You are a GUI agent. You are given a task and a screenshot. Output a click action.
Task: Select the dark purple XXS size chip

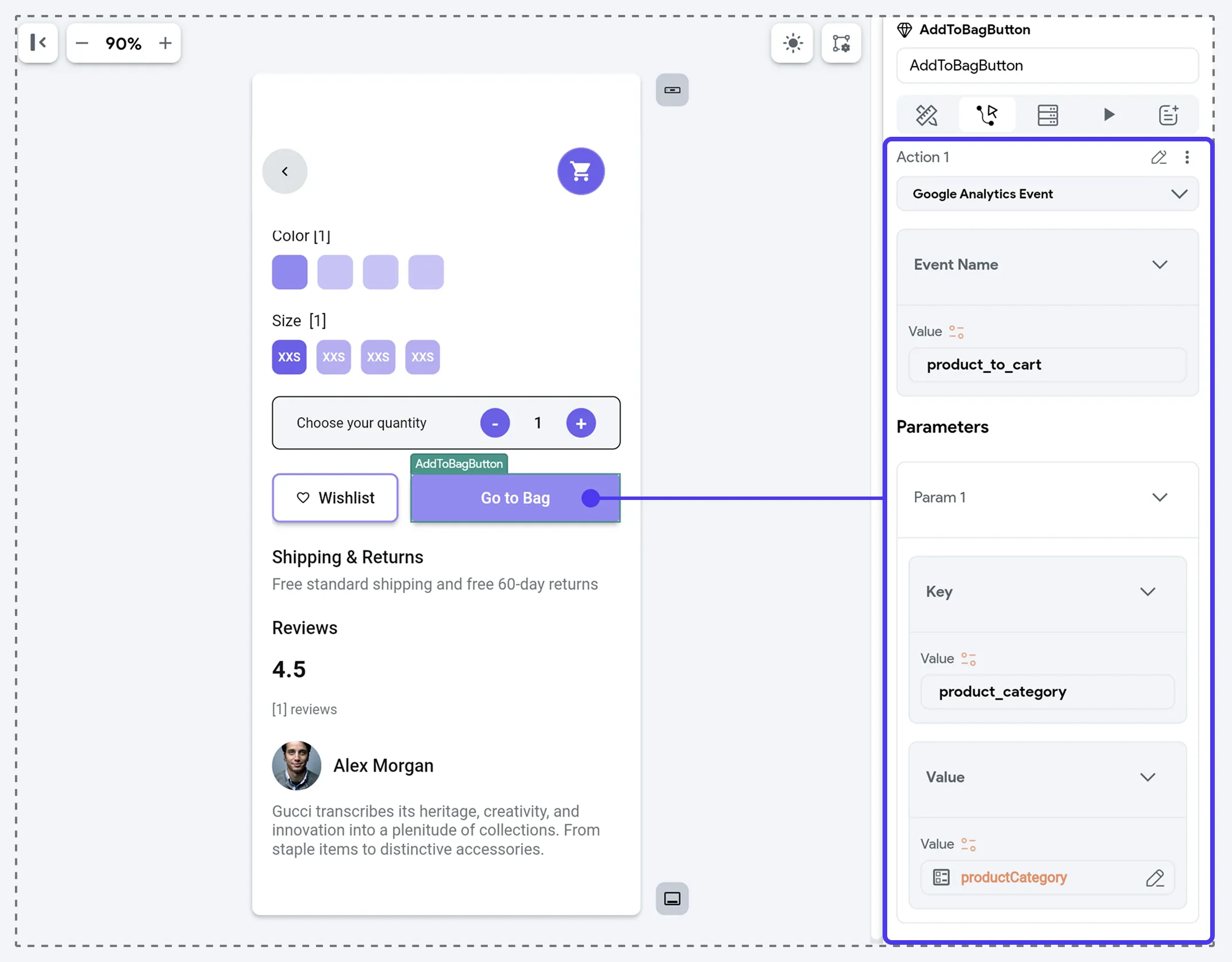tap(289, 357)
